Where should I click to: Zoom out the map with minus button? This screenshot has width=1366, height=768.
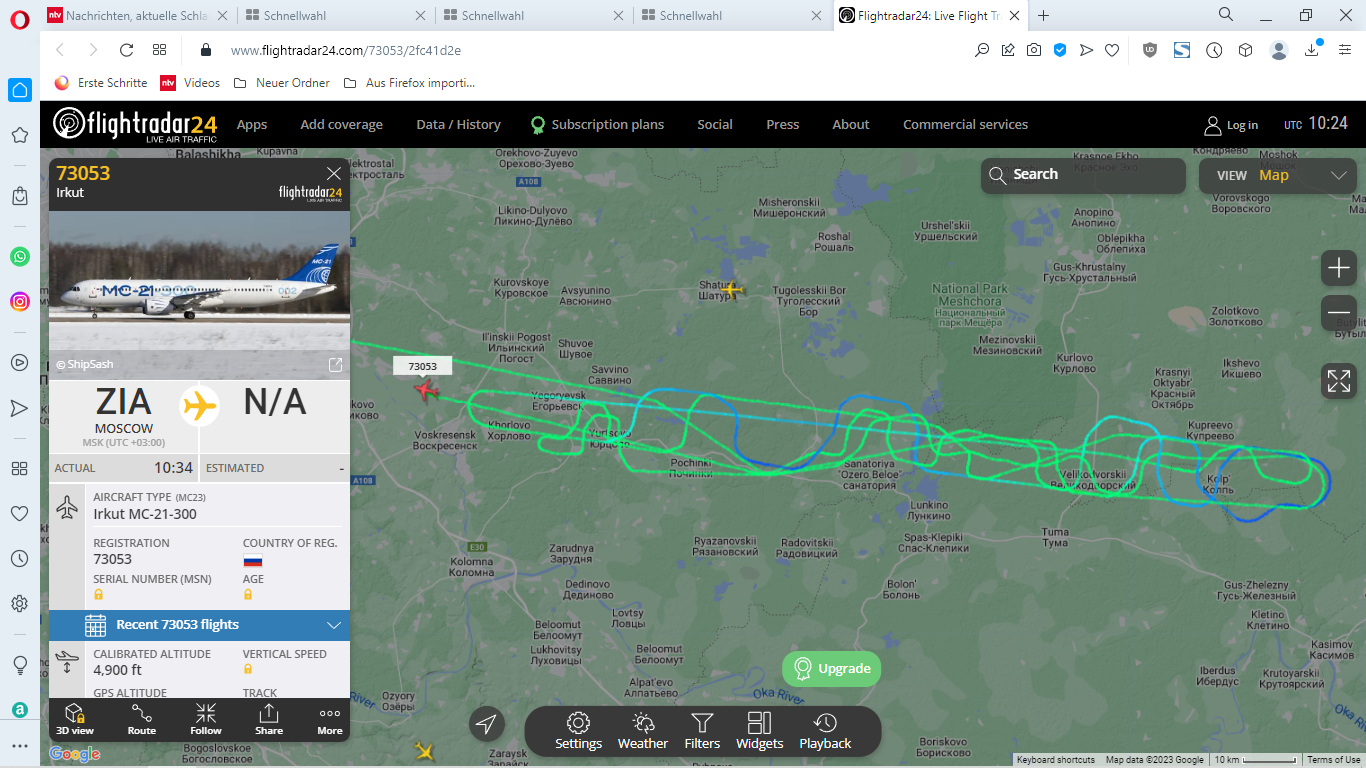(1338, 314)
